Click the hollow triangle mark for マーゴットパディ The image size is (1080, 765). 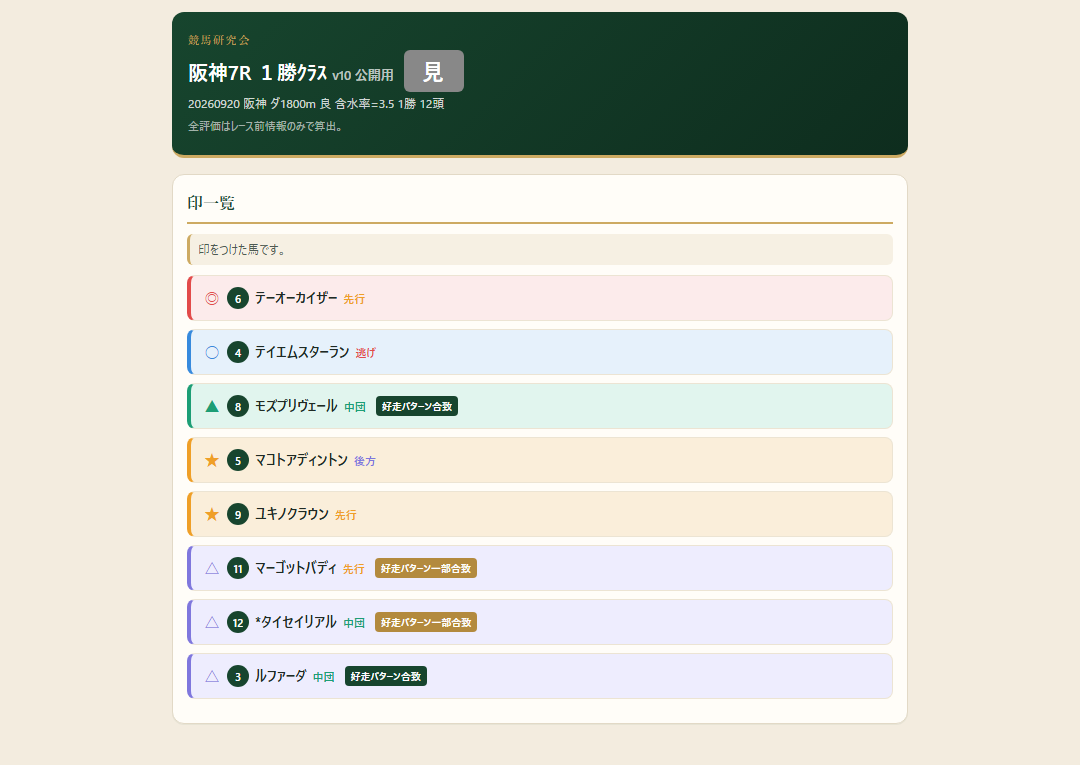212,568
